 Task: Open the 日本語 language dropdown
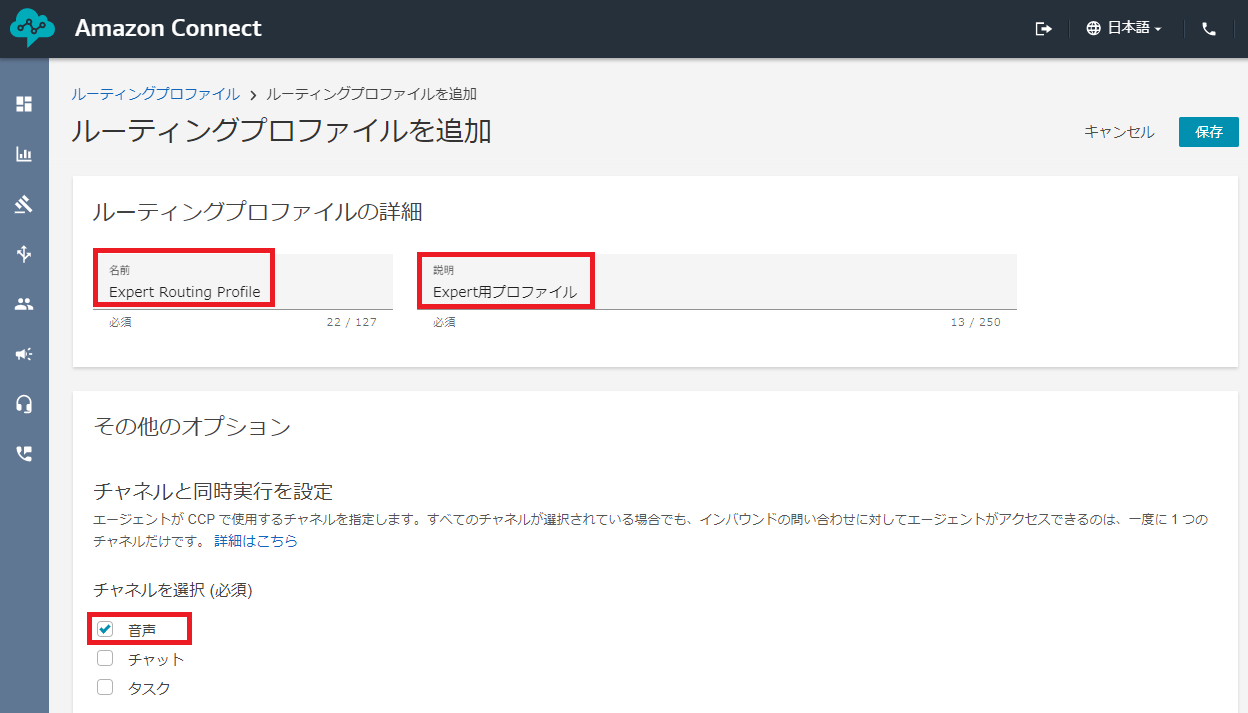(1124, 29)
